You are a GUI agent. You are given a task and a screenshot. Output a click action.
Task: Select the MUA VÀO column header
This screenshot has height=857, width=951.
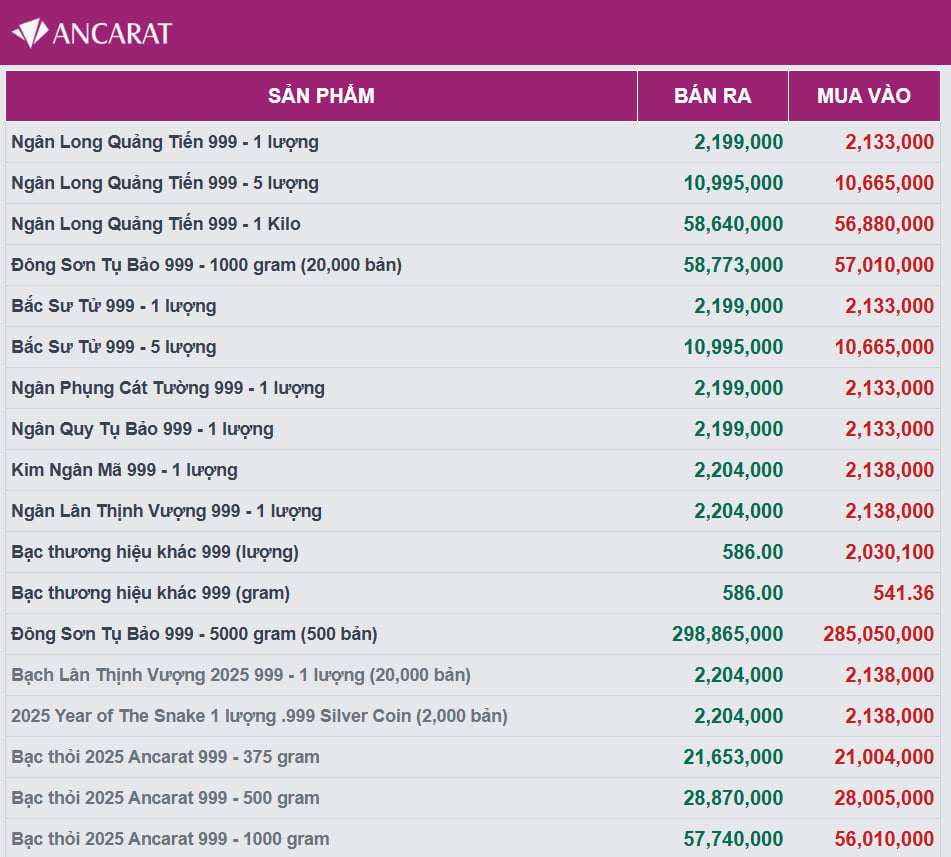click(x=864, y=96)
